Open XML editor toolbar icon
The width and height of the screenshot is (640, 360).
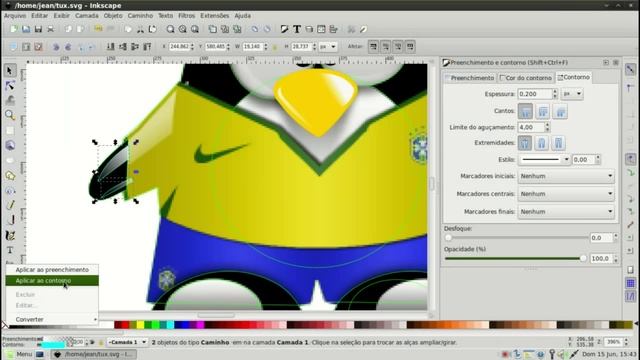321,29
